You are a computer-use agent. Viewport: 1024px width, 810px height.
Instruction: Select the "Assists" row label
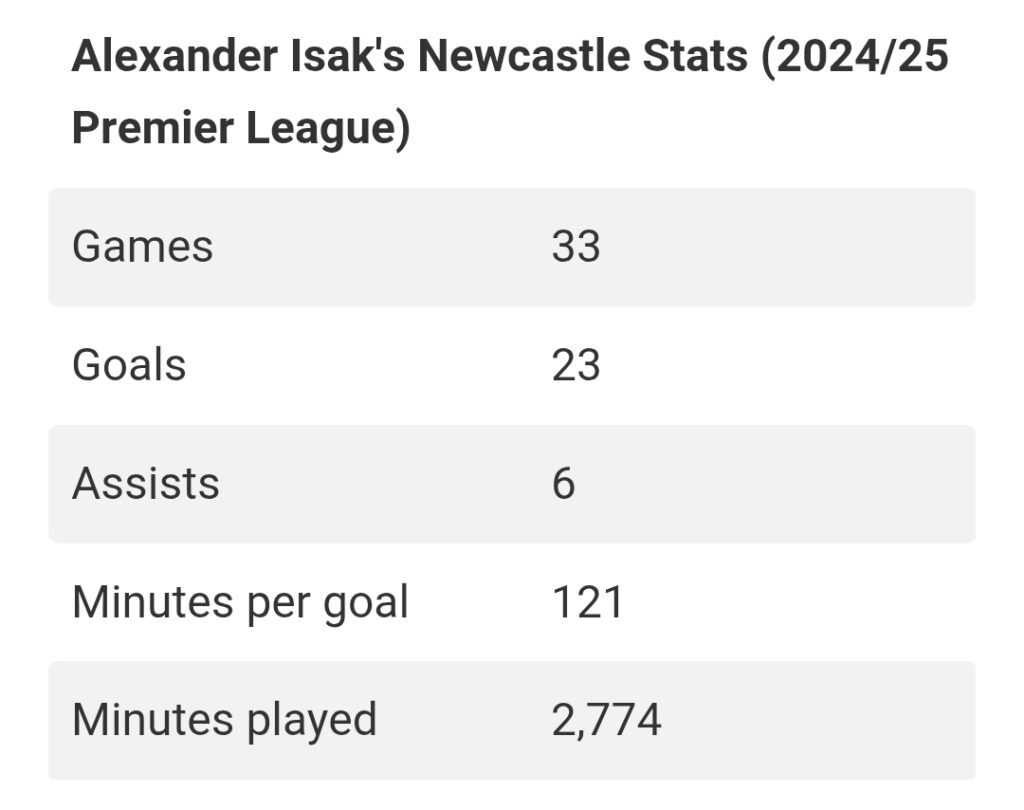click(x=146, y=484)
